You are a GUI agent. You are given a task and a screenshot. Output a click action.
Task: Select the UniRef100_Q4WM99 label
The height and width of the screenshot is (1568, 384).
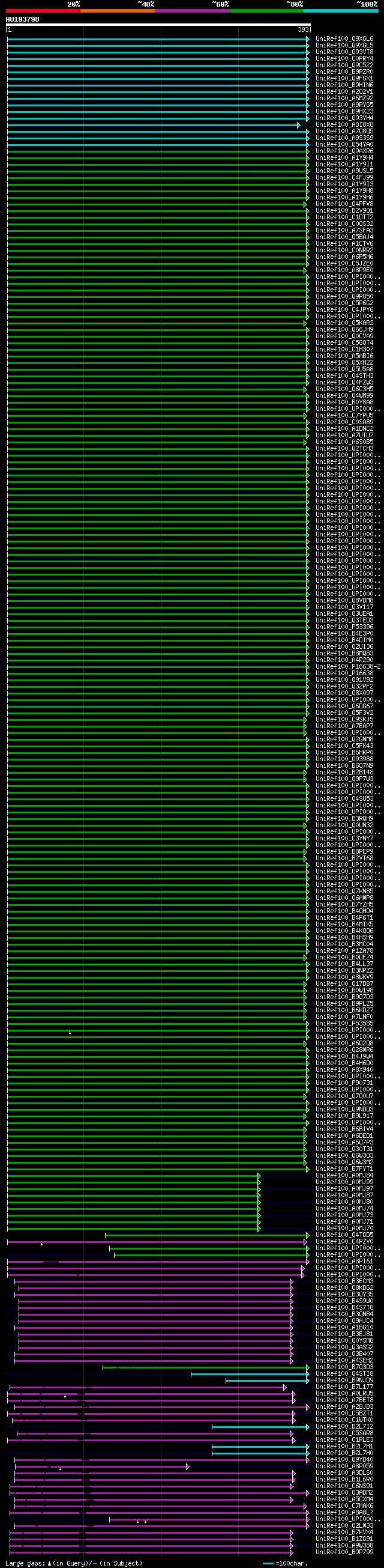pos(344,396)
